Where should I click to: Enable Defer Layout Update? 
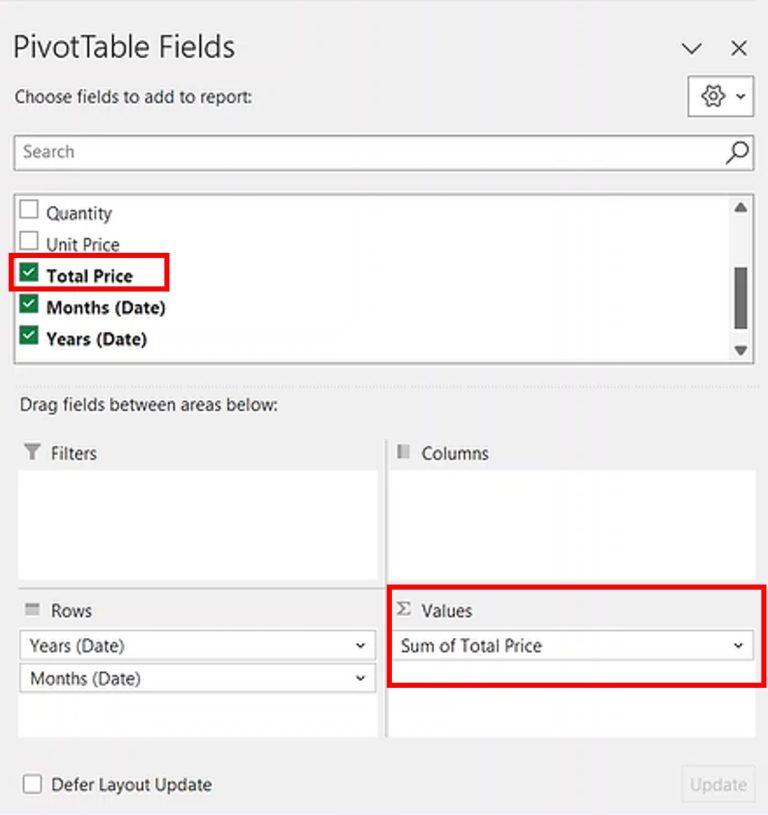click(33, 785)
